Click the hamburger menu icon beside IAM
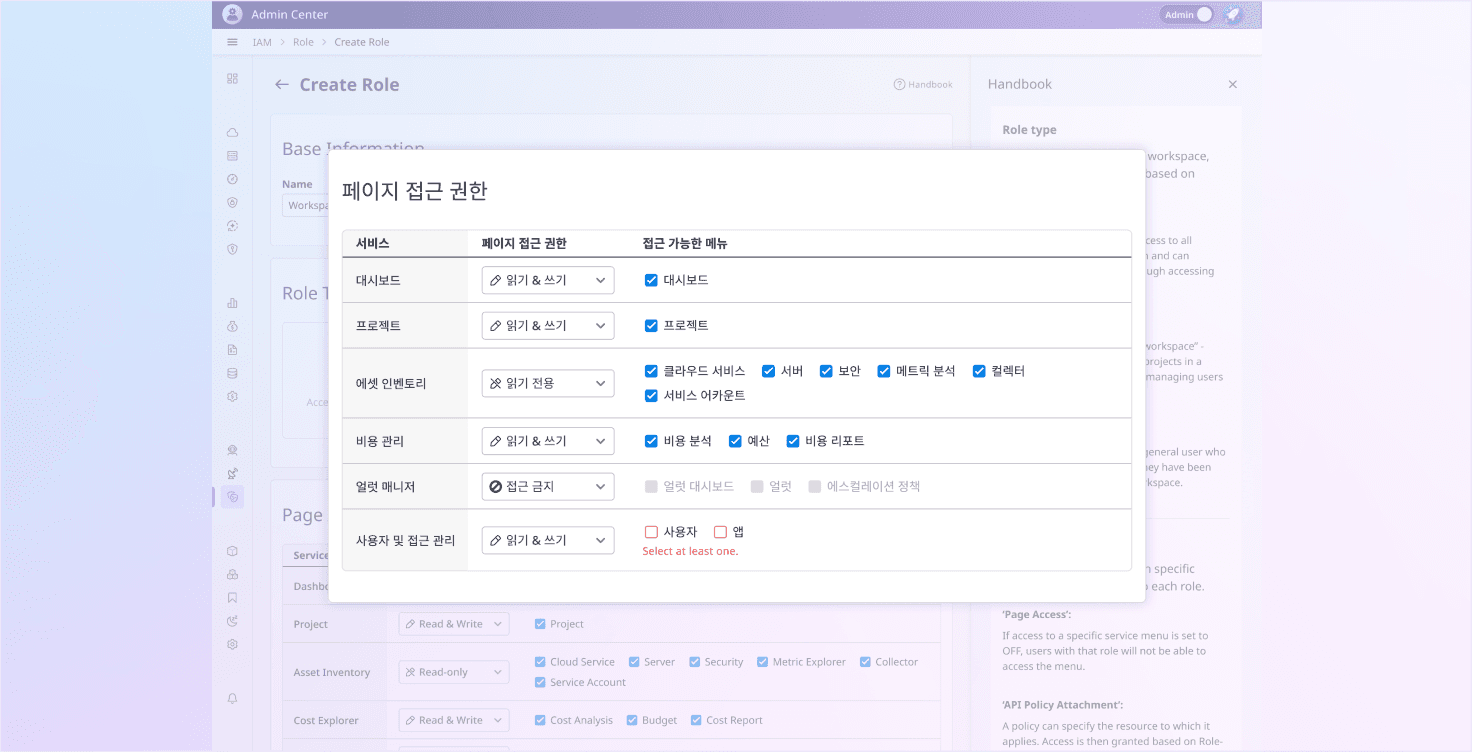1472x752 pixels. tap(232, 42)
